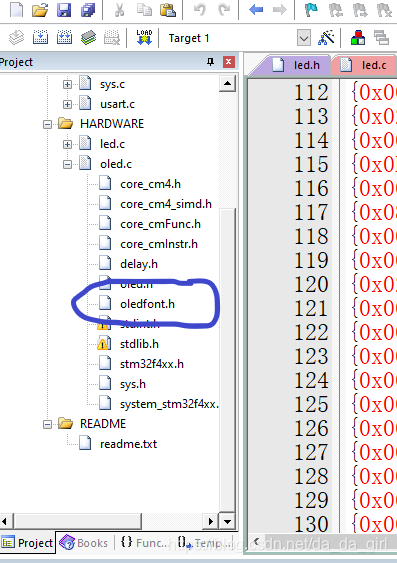Click the Cut scissors icon
The image size is (397, 563).
pyautogui.click(x=120, y=9)
